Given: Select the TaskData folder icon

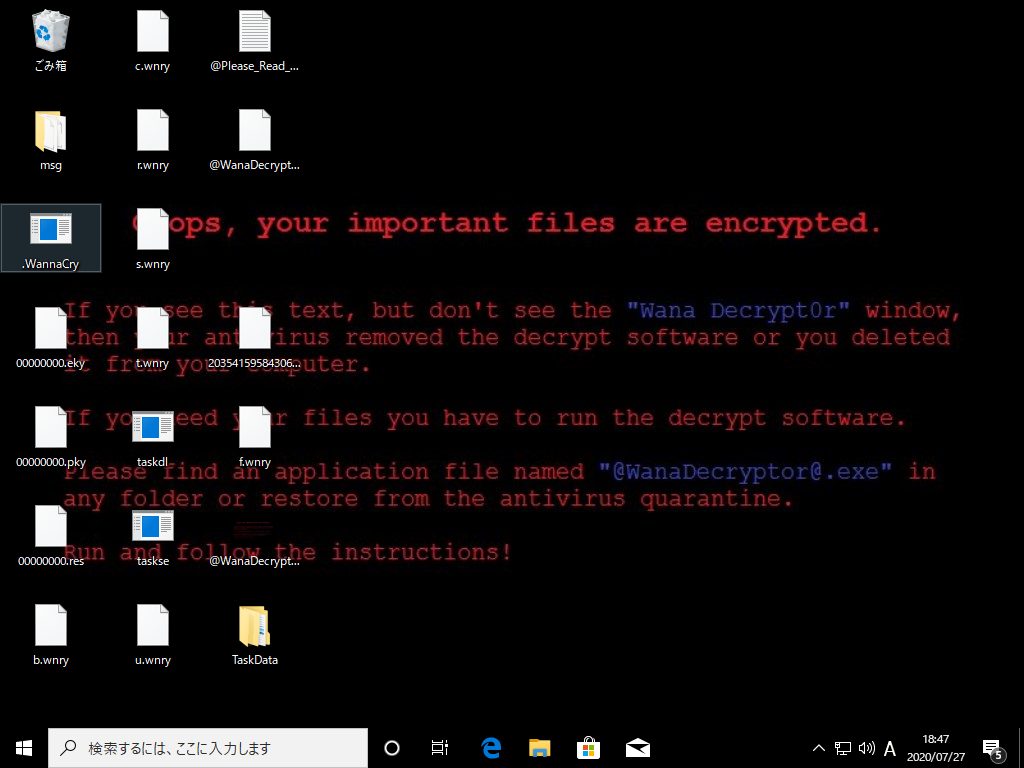Looking at the screenshot, I should [255, 626].
